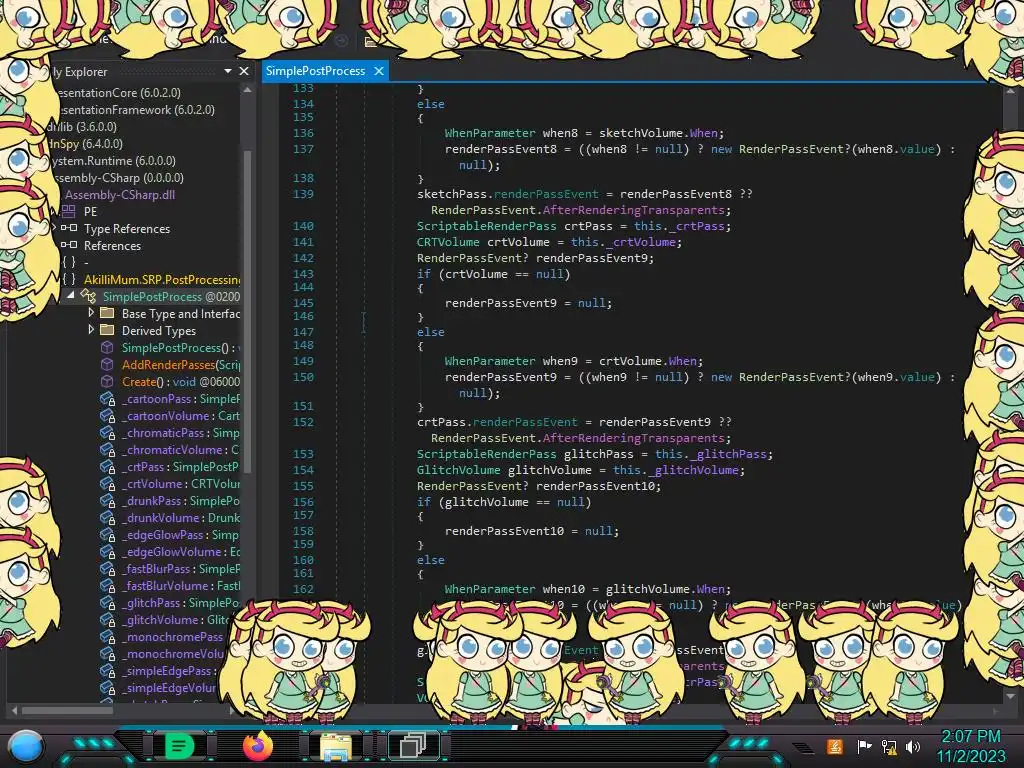Viewport: 1024px width, 768px height.
Task: Close the Assembly Explorer panel
Action: (x=244, y=71)
